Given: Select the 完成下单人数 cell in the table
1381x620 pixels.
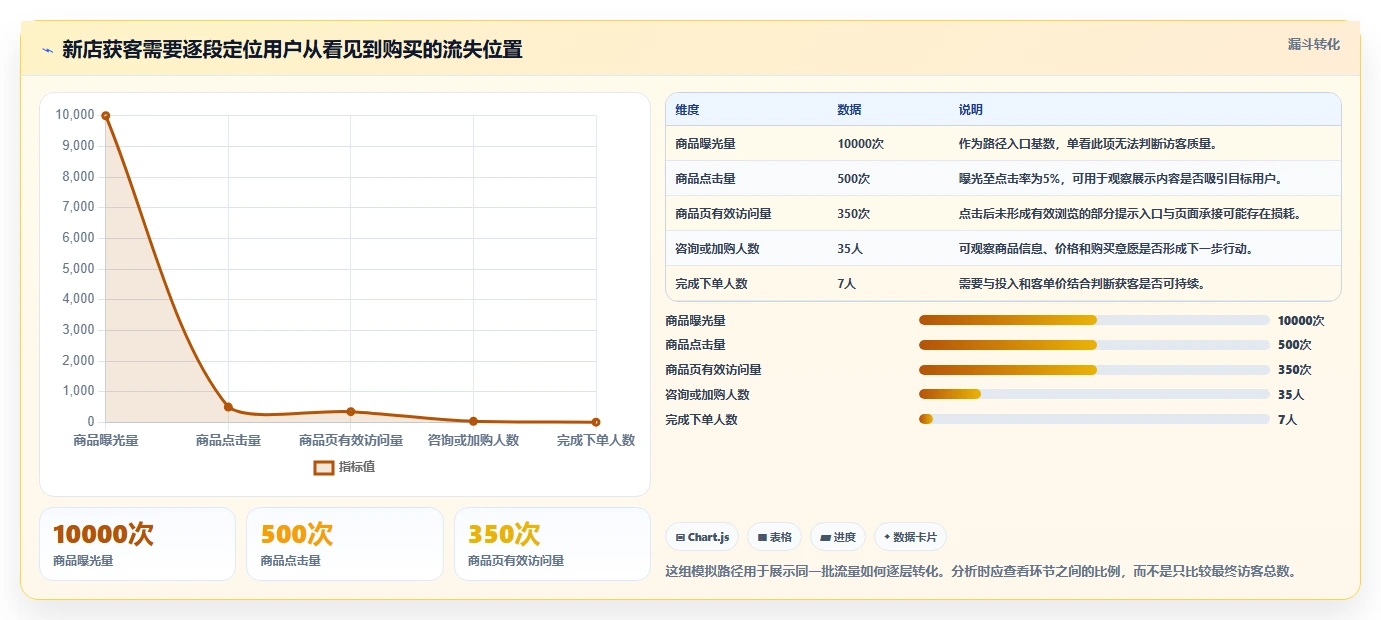Looking at the screenshot, I should point(711,284).
